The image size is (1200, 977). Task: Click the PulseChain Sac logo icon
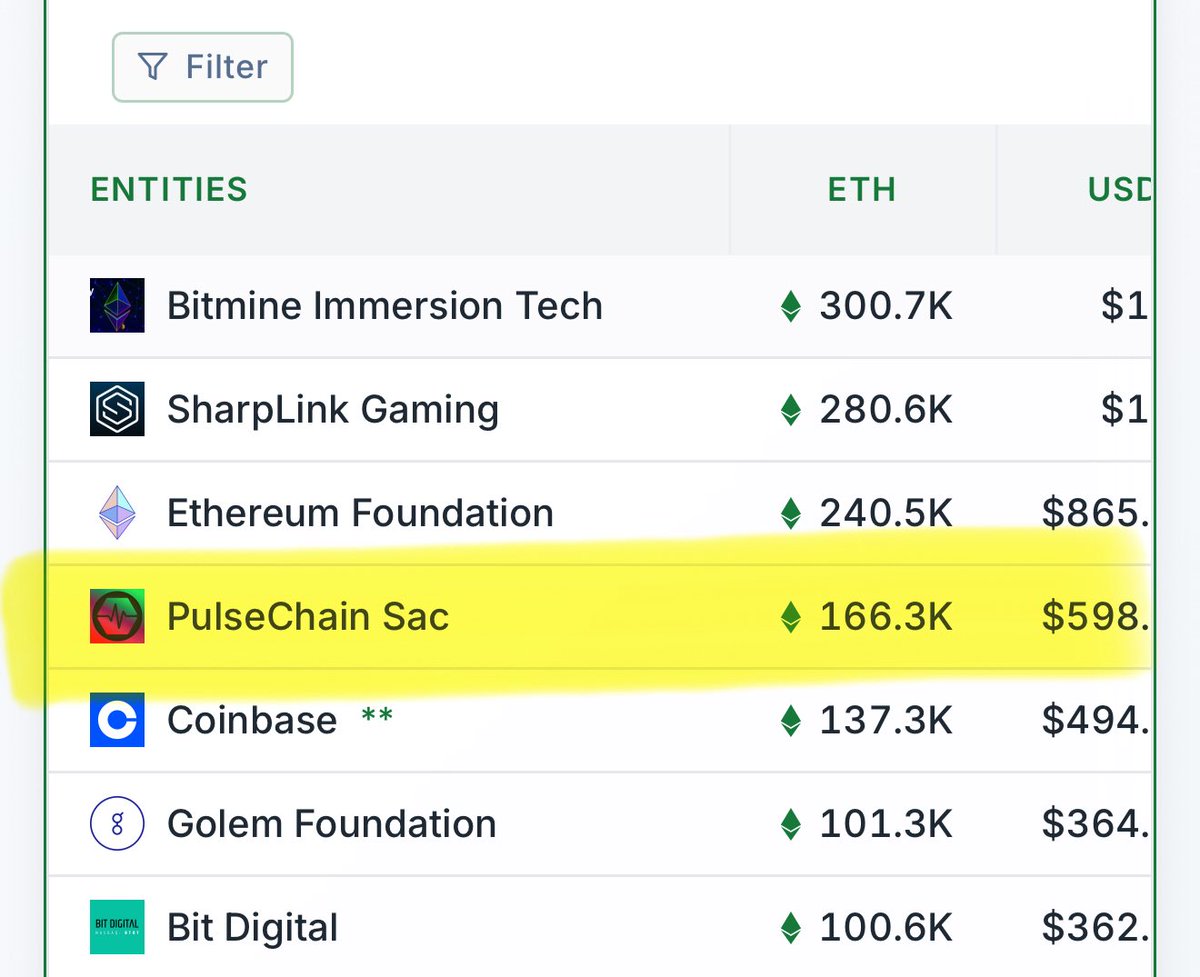coord(117,616)
